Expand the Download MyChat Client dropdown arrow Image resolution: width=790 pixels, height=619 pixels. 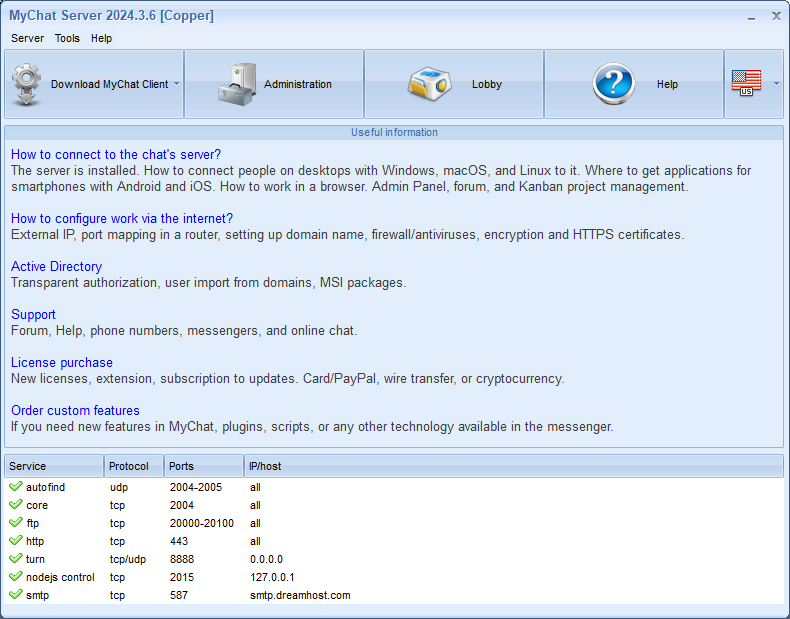coord(176,84)
